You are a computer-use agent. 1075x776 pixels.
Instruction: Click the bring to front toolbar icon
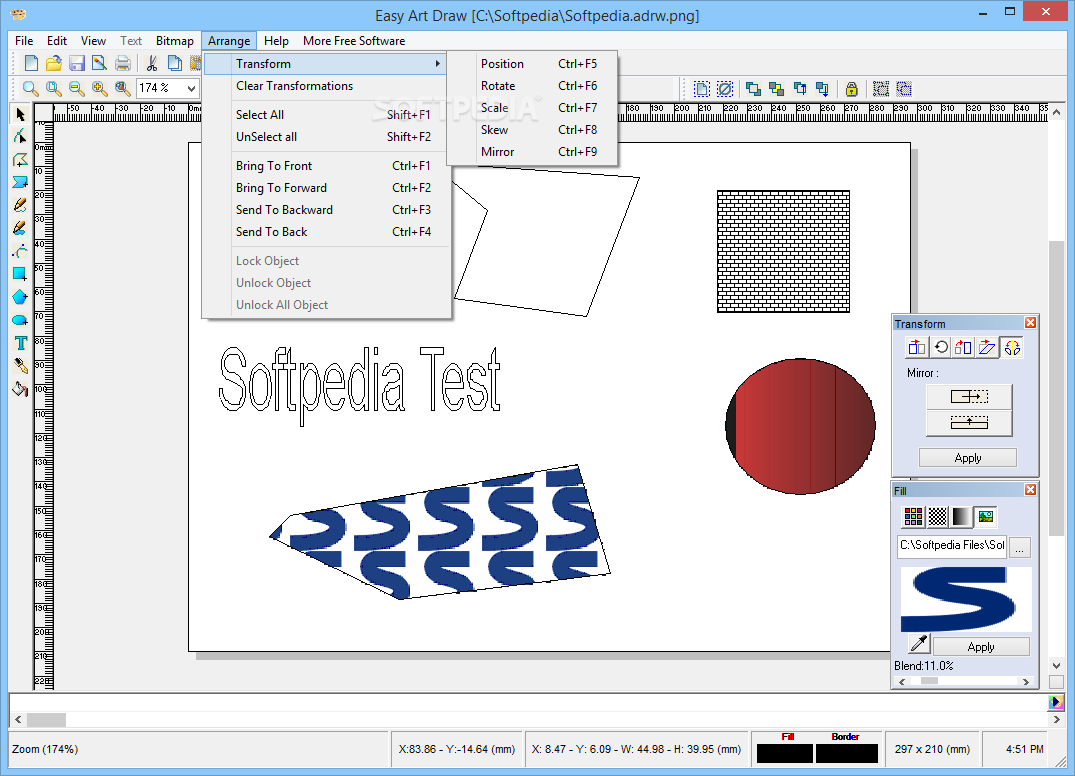pos(753,89)
